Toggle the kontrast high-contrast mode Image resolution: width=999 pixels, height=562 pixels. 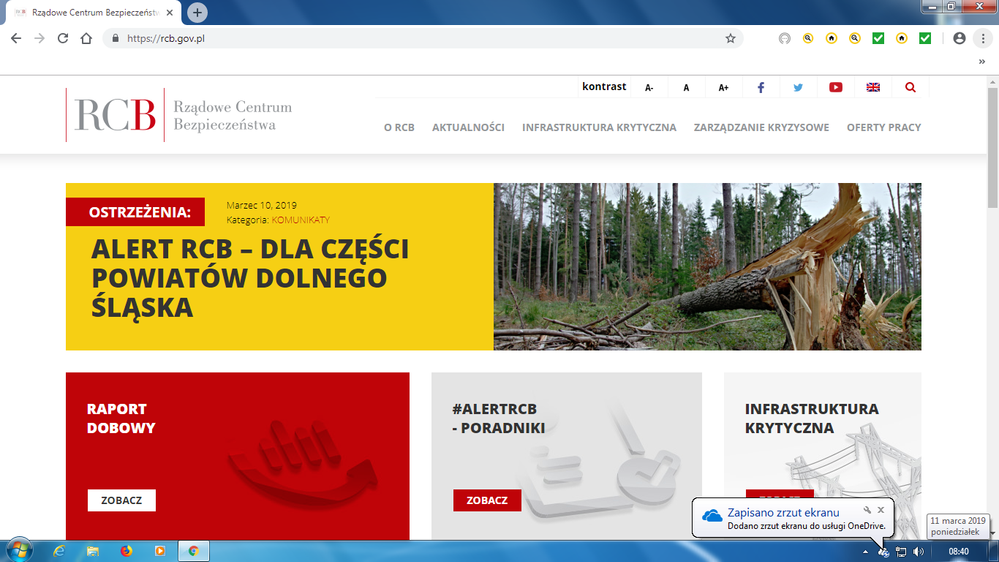[603, 87]
